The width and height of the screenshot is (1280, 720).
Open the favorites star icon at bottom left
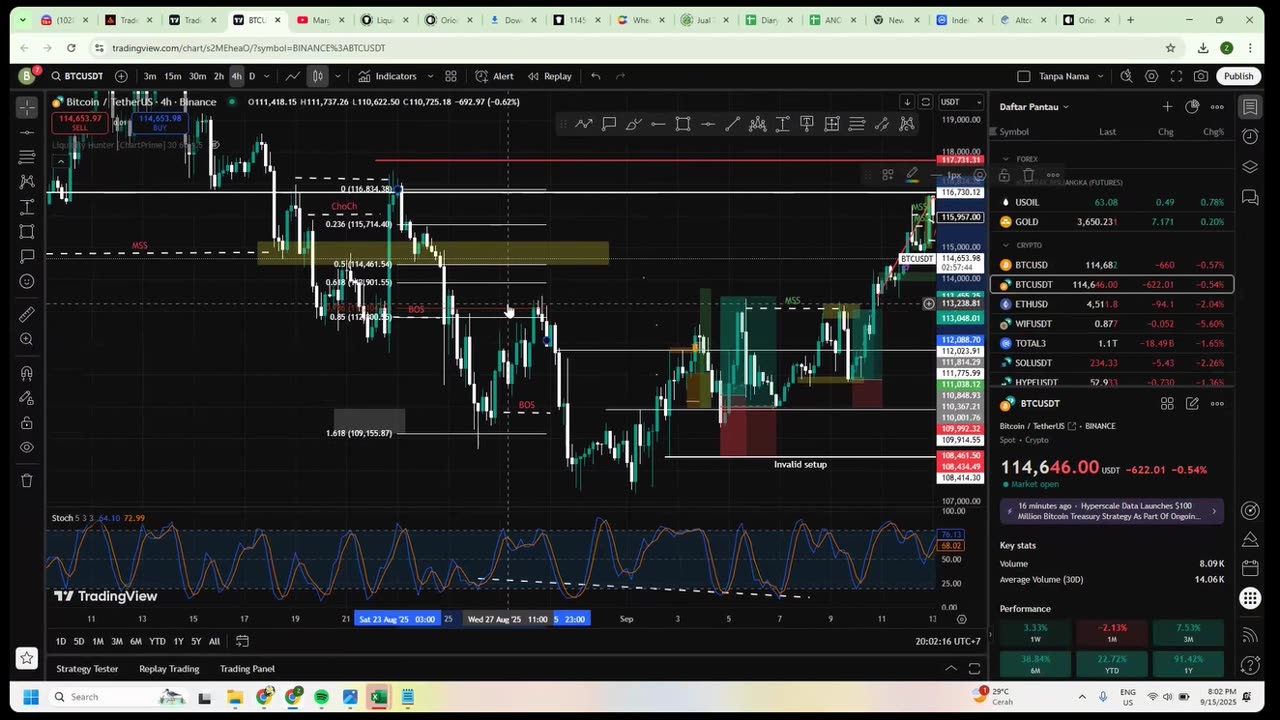coord(27,658)
